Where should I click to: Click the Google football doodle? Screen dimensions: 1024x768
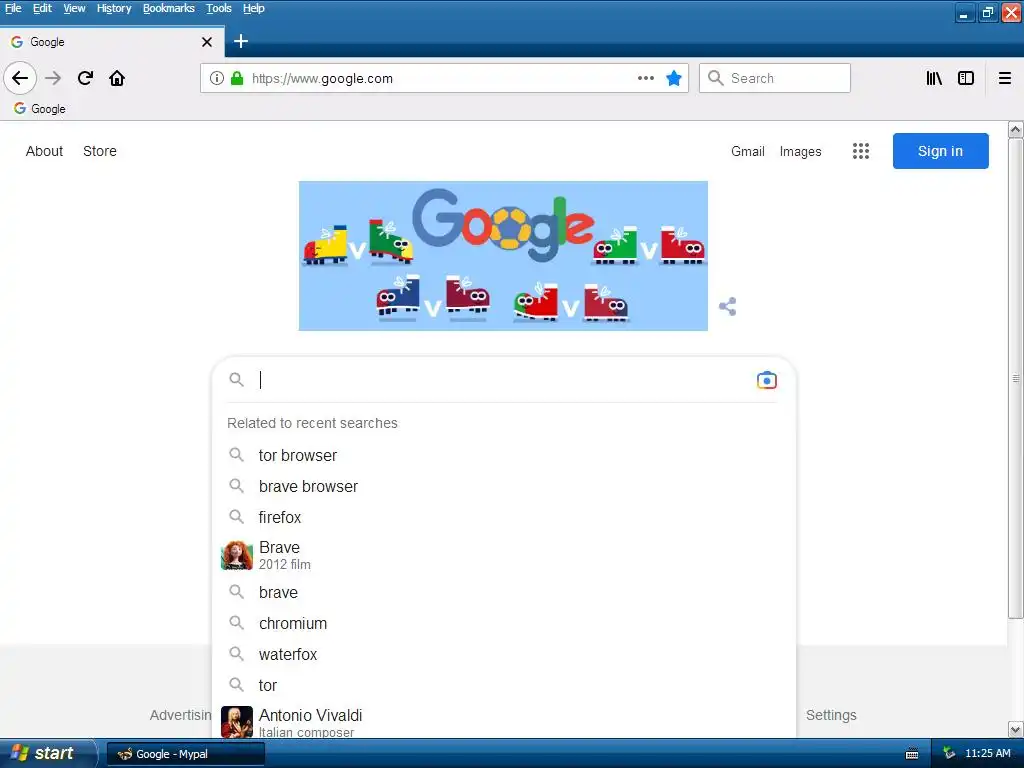tap(503, 255)
